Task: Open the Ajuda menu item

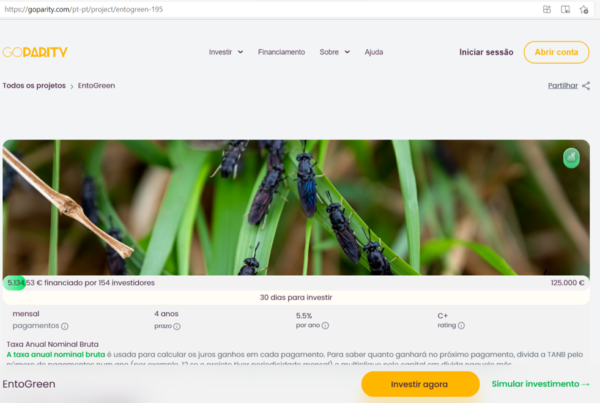Action: point(374,52)
